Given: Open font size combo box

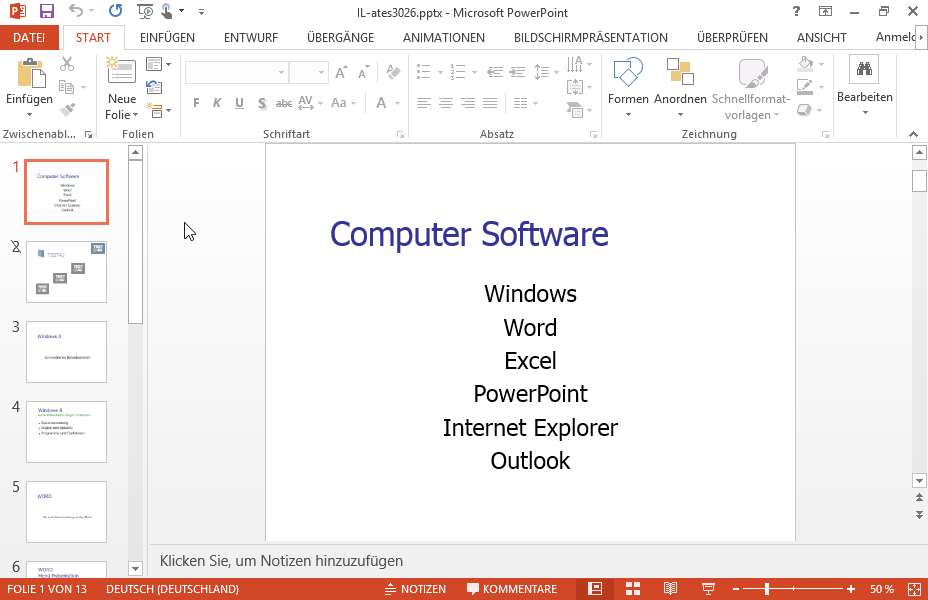Looking at the screenshot, I should coord(308,72).
